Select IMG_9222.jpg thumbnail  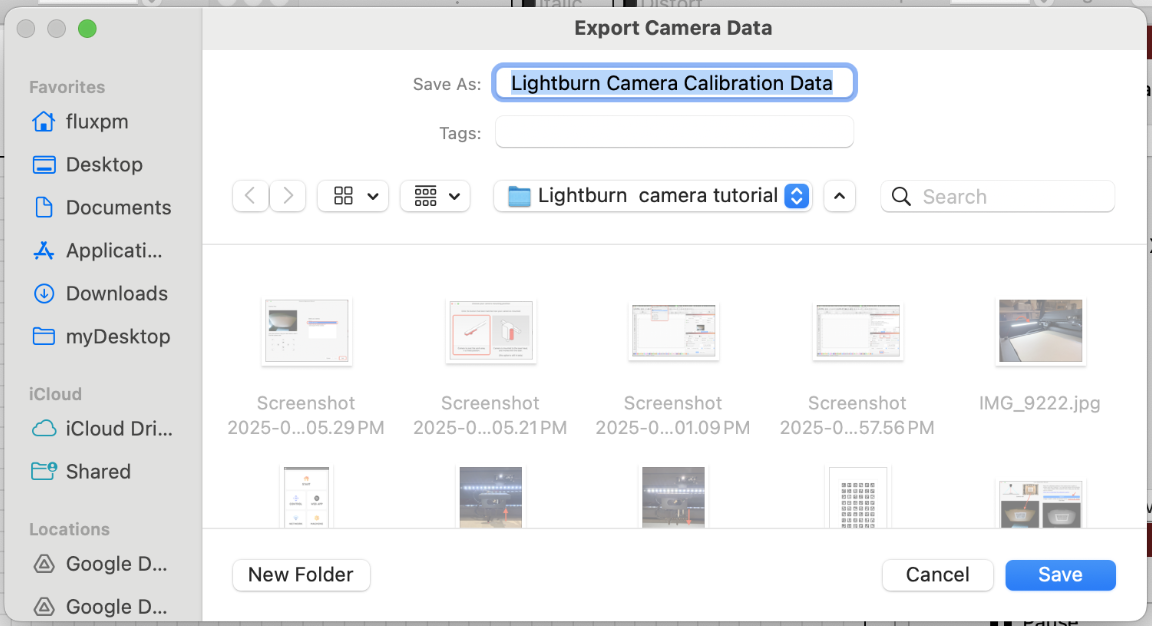tap(1040, 331)
